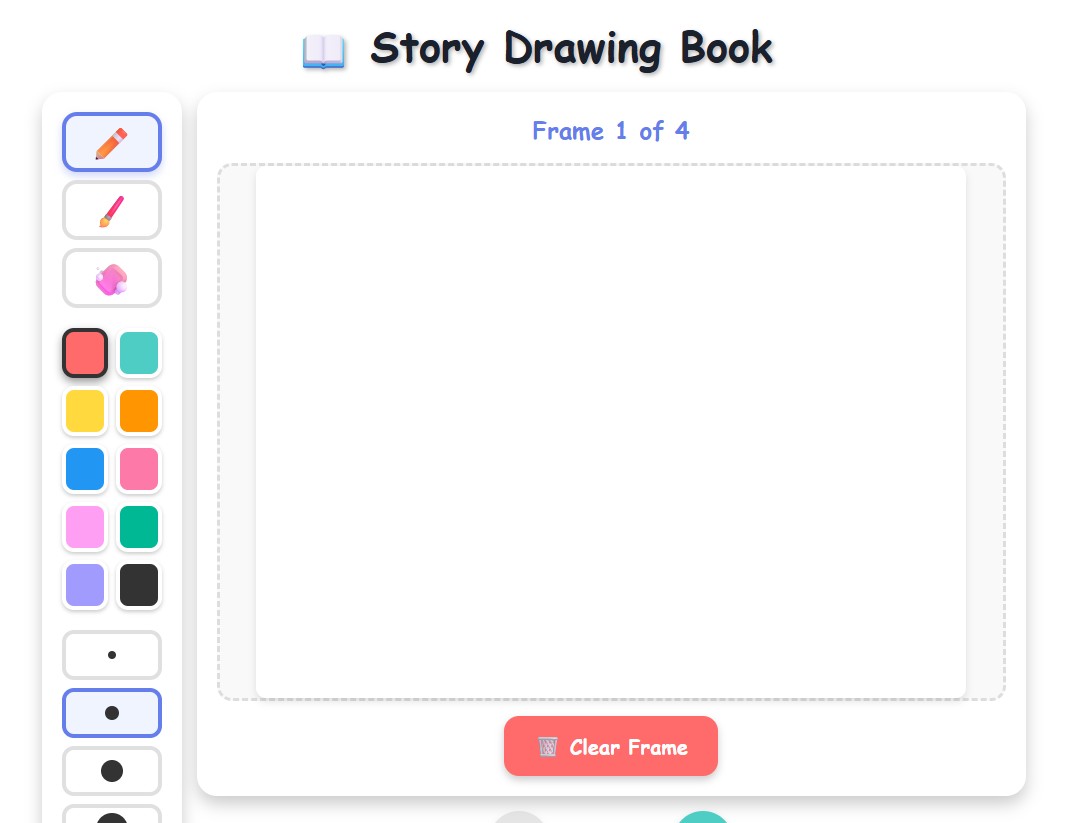Select the extra-large brush size option
The image size is (1089, 823).
click(112, 818)
